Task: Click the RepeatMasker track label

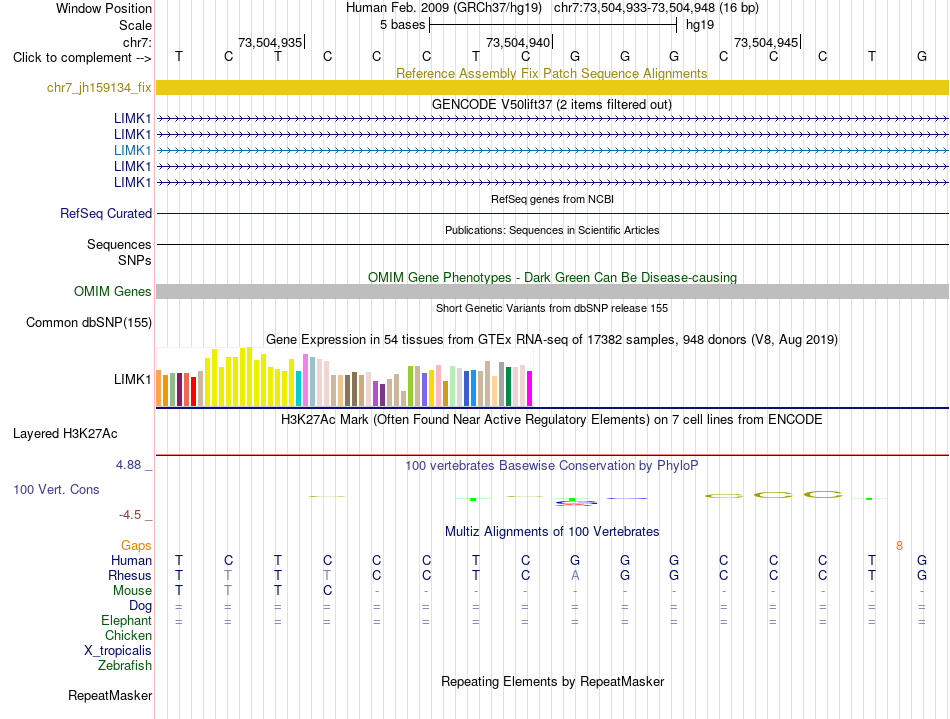Action: (x=110, y=695)
